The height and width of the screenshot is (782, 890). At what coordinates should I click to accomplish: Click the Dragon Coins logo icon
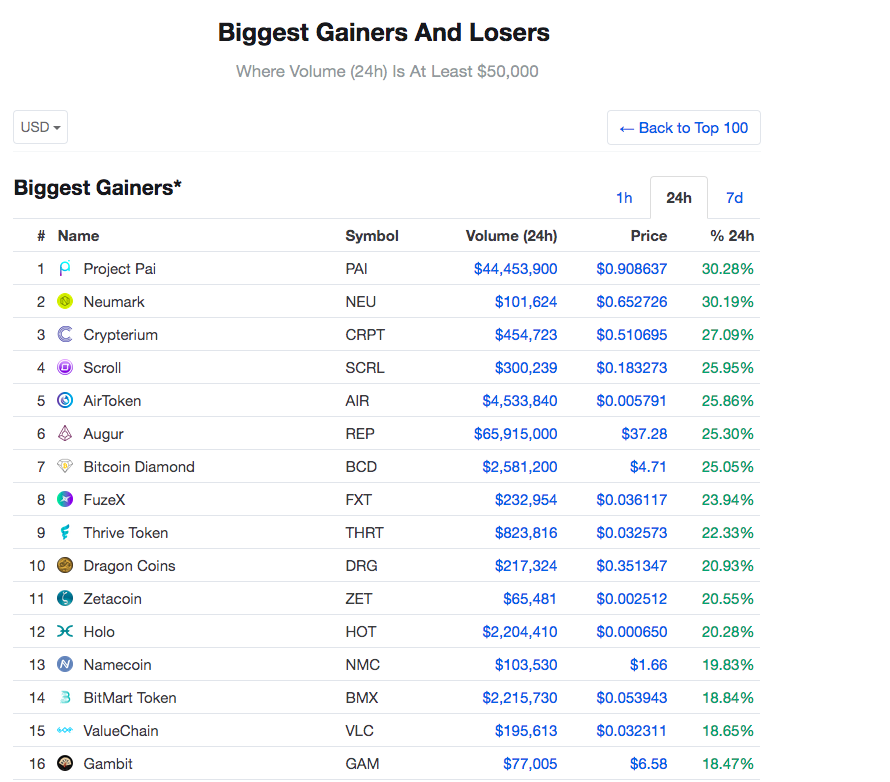coord(65,565)
